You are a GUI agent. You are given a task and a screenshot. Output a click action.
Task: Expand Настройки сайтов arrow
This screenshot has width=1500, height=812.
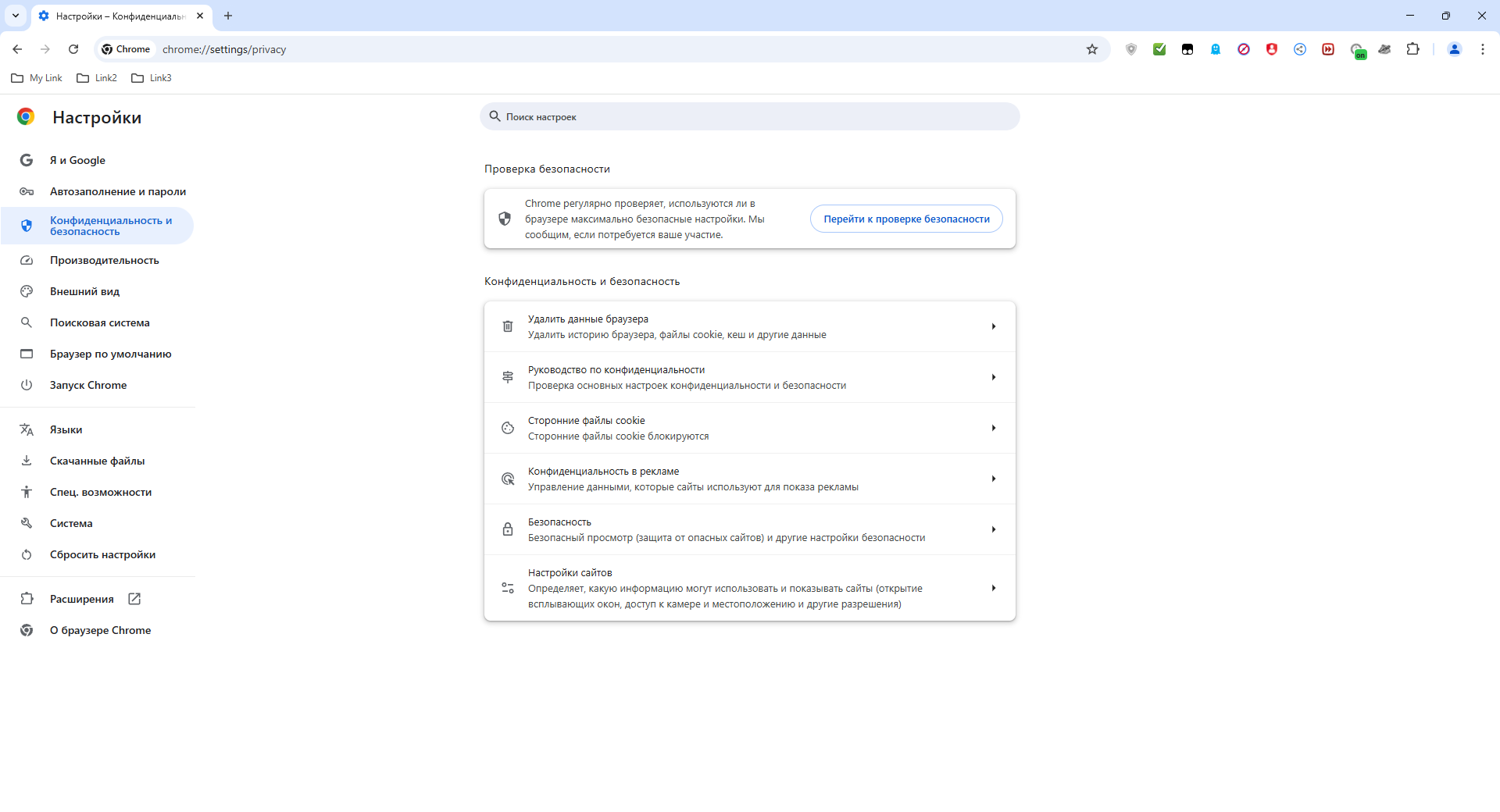tap(994, 588)
